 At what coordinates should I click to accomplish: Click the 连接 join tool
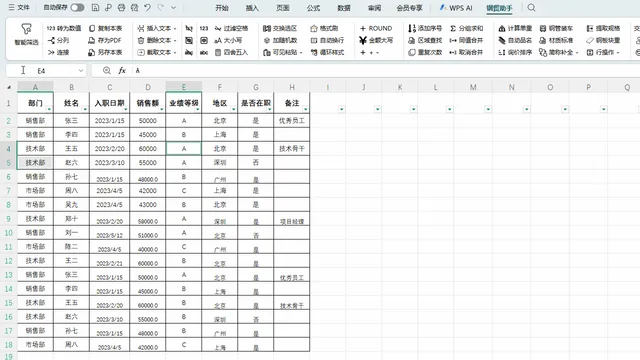pos(58,52)
